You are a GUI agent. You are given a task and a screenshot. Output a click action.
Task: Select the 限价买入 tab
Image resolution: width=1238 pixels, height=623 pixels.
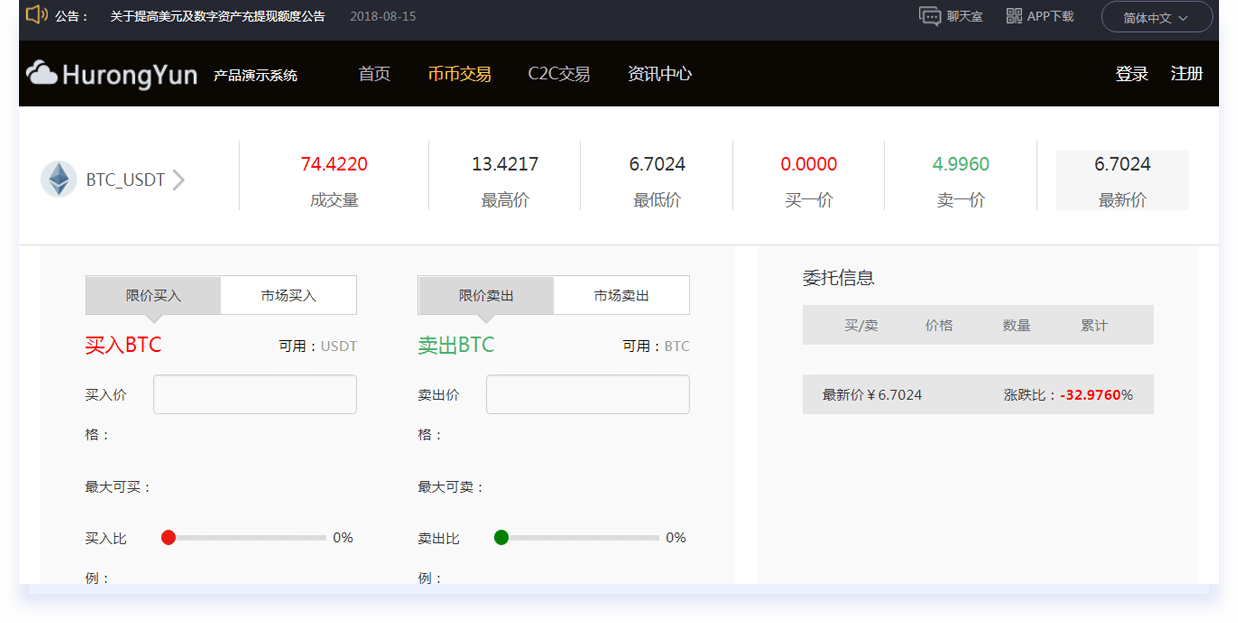pos(153,295)
